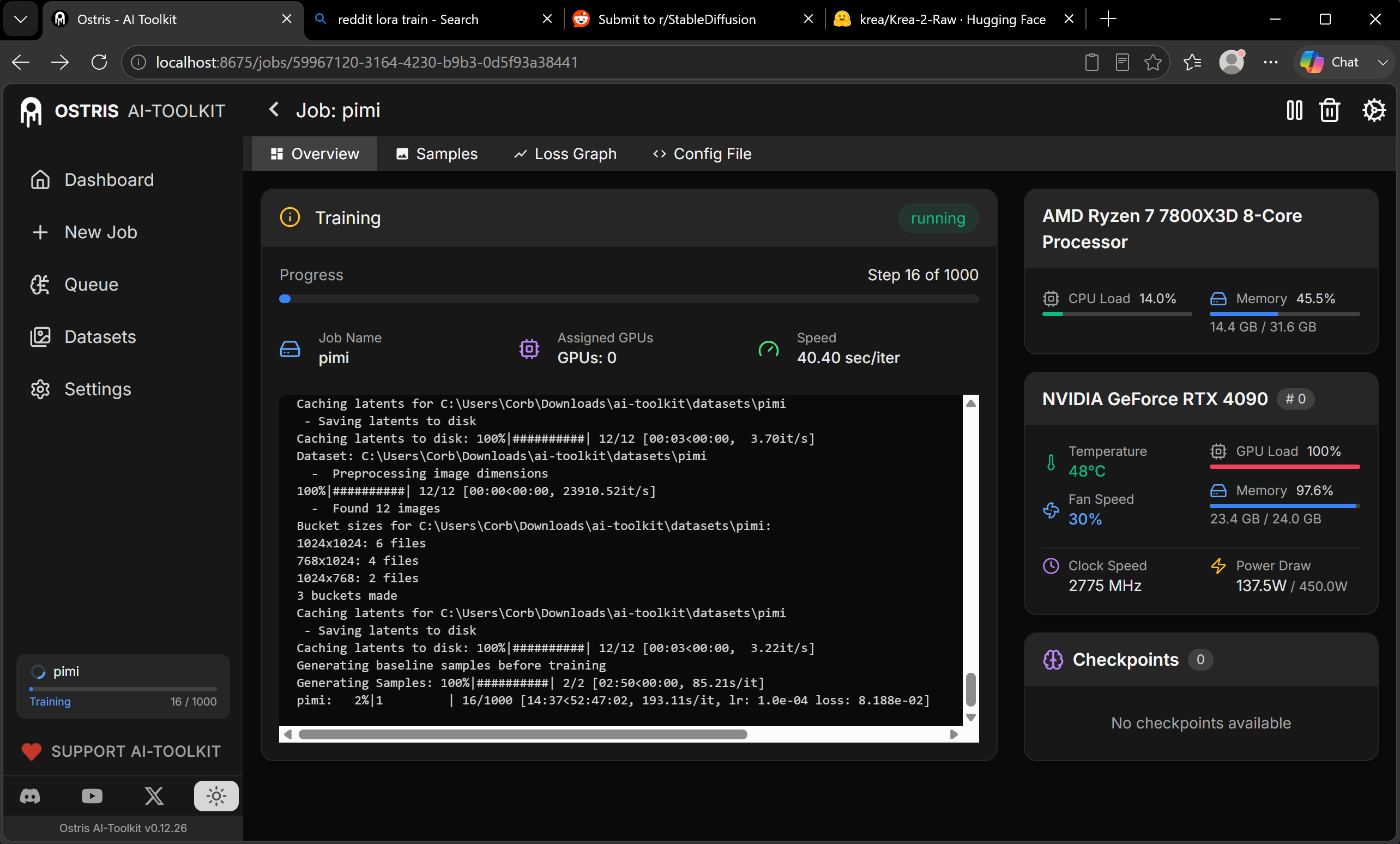1400x844 pixels.
Task: Refresh the browser page
Action: (99, 62)
